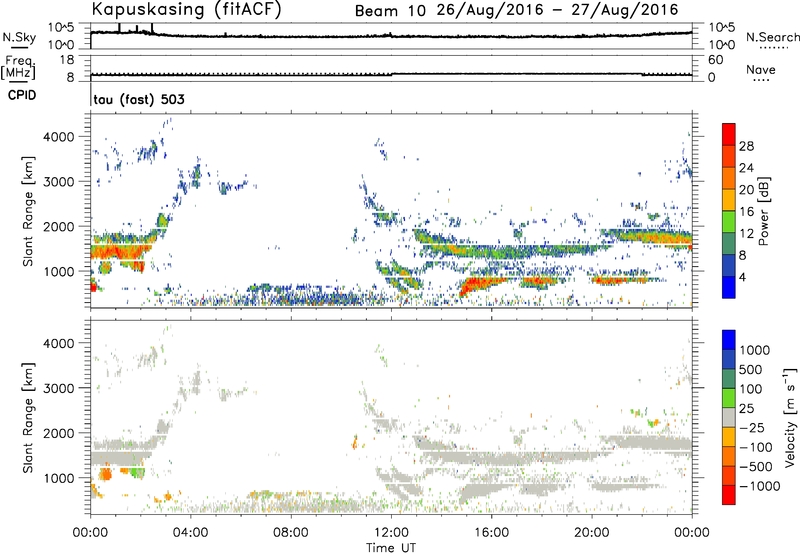Viewport: 800px width, 554px height.
Task: Click the power panel Slant Range label
Action: pyautogui.click(x=28, y=211)
